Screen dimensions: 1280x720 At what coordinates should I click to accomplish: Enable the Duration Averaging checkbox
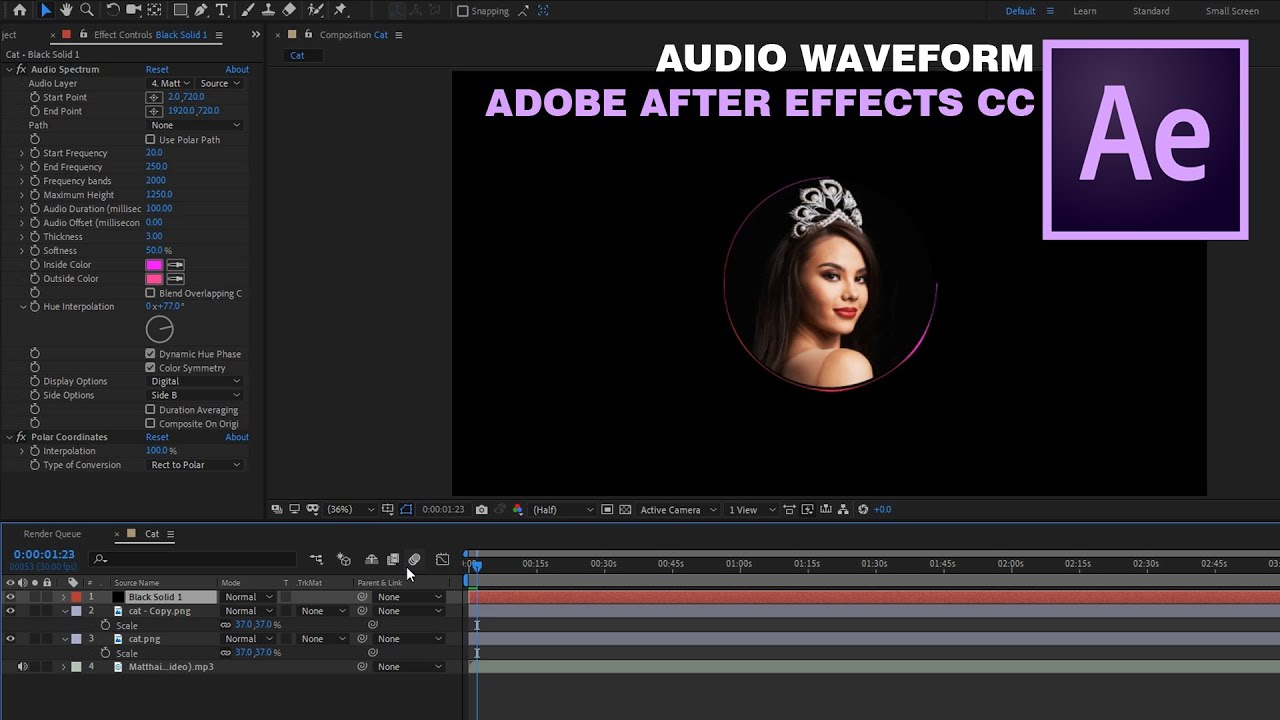pos(150,409)
